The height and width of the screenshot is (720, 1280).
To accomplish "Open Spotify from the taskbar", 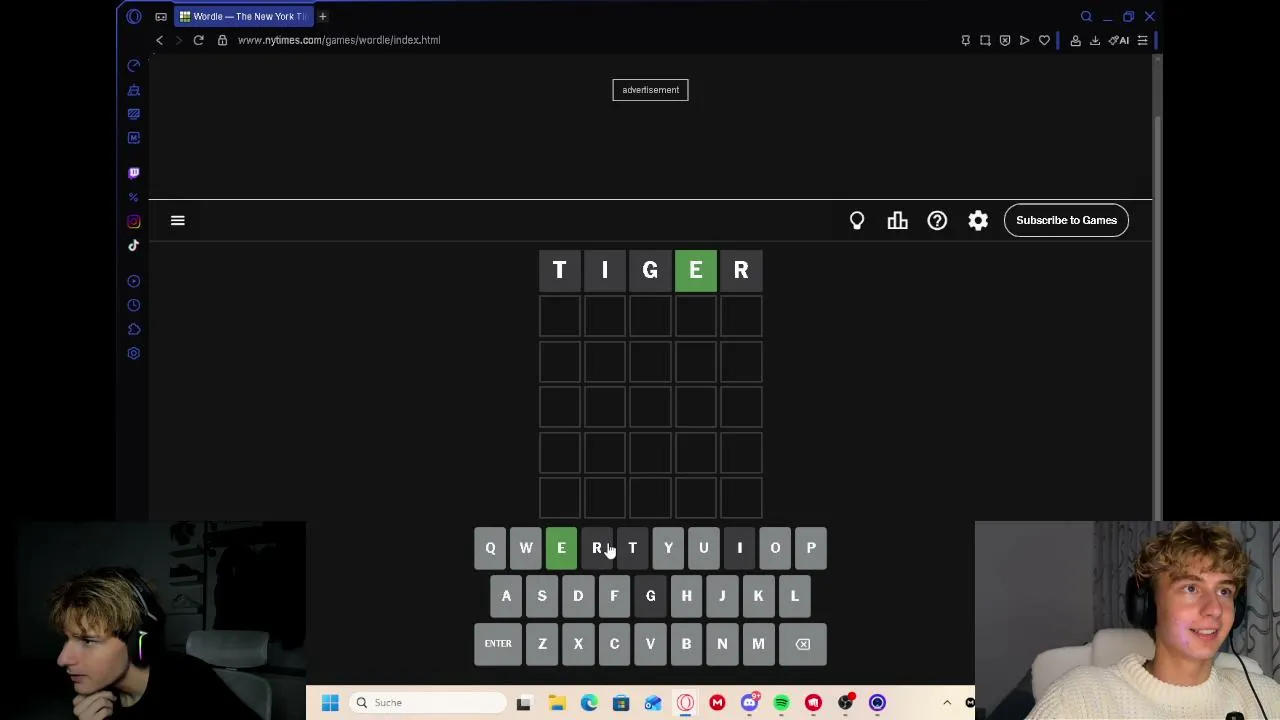I will point(781,703).
